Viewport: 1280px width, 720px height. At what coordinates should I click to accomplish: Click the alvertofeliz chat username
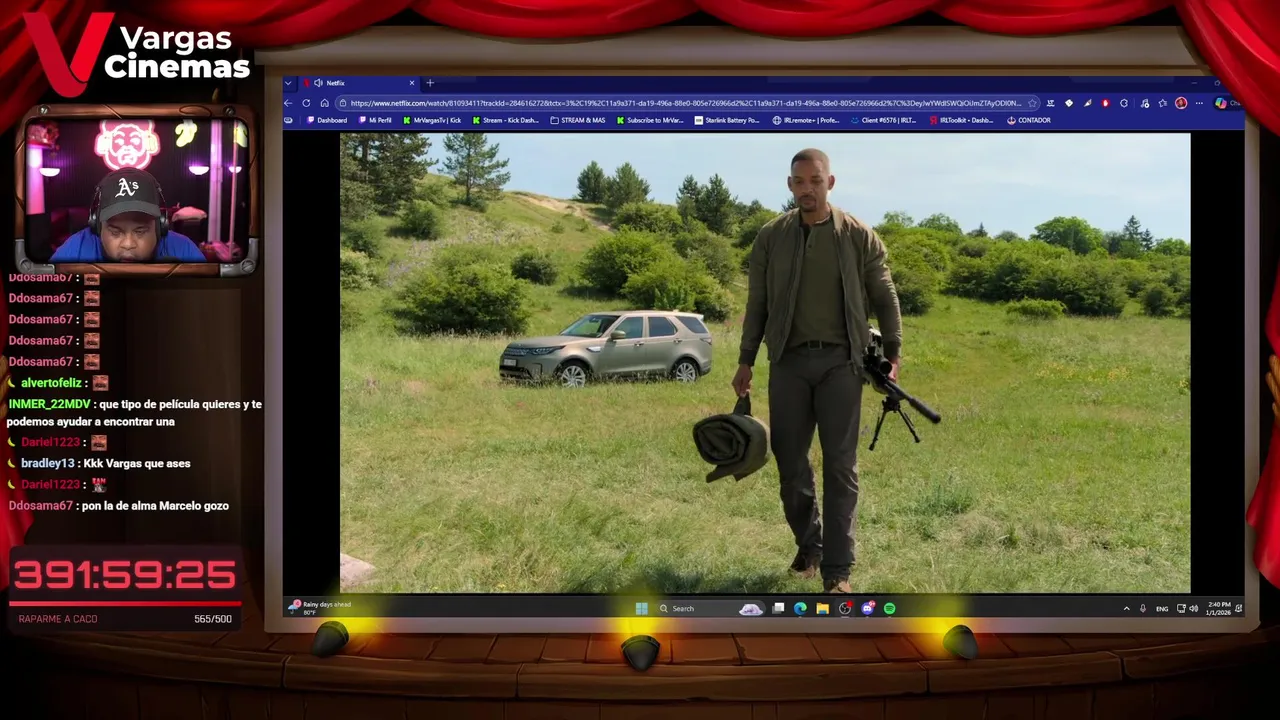(51, 383)
